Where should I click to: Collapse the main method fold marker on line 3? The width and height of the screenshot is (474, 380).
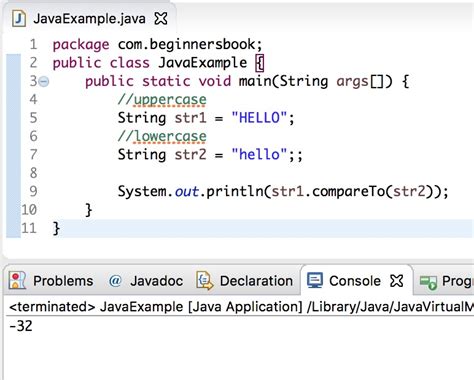(x=44, y=81)
